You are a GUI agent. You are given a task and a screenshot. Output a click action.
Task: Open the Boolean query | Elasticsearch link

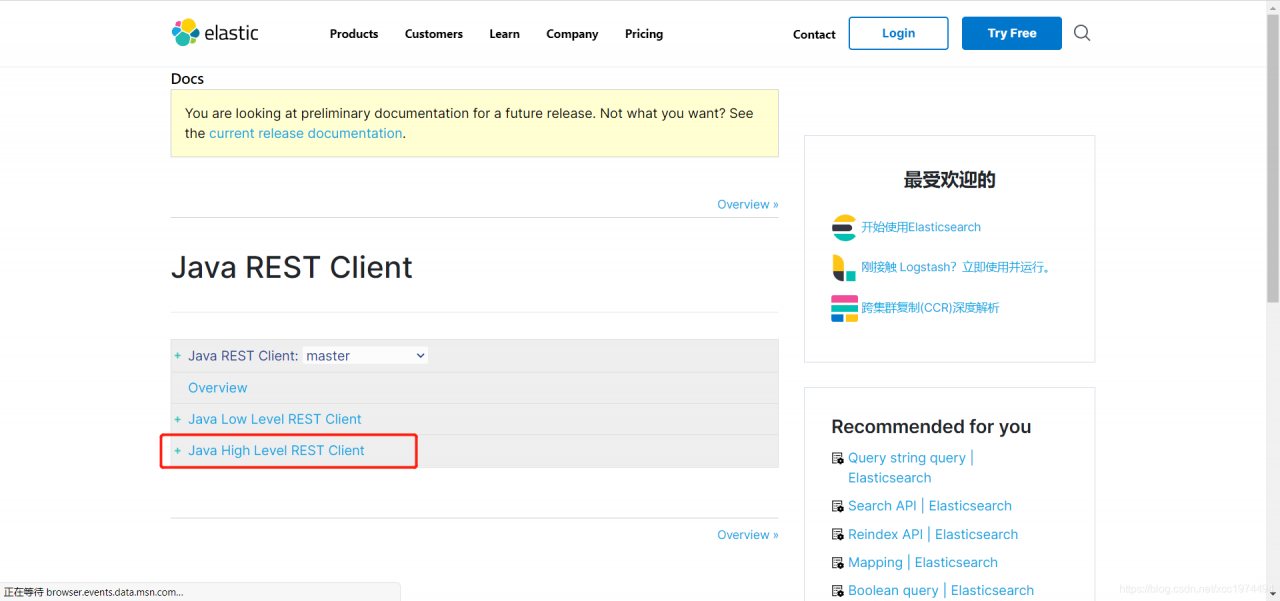941,591
